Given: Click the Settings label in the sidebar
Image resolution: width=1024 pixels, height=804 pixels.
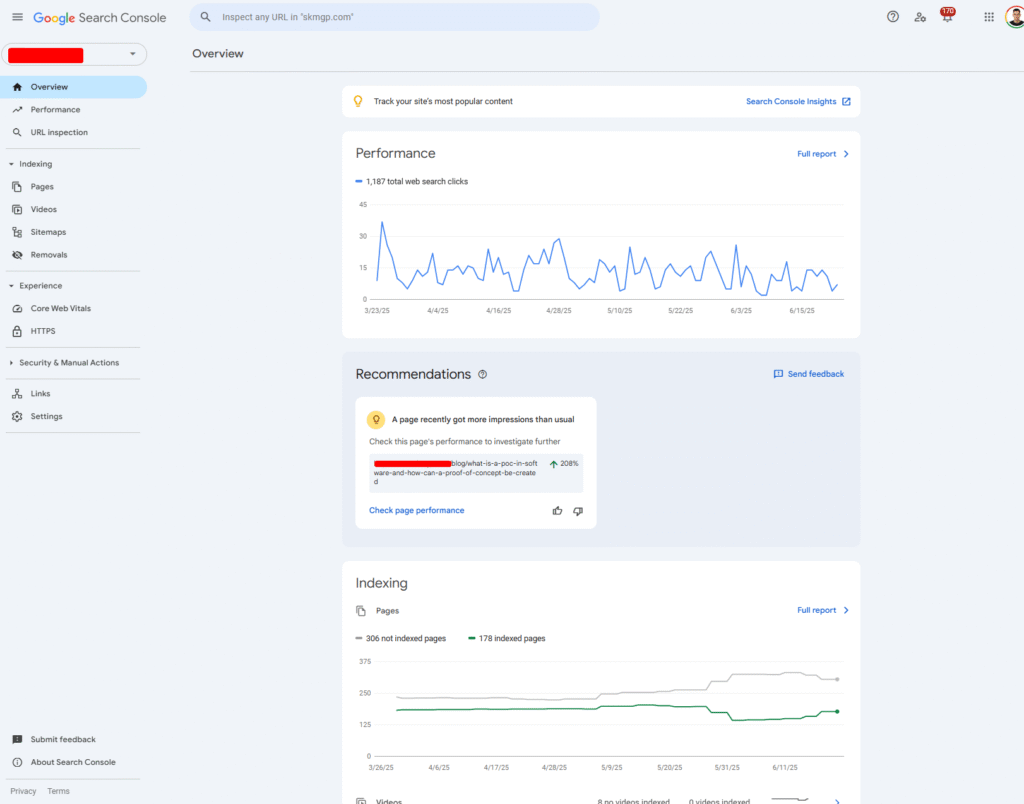Looking at the screenshot, I should pyautogui.click(x=46, y=416).
